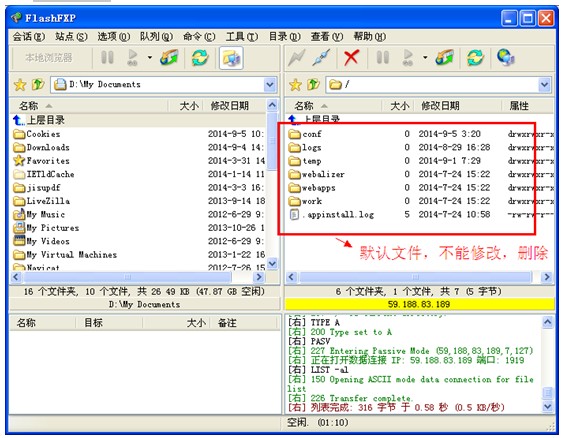Select the .appinstall.log file
Image resolution: width=561 pixels, height=438 pixels.
(332, 215)
